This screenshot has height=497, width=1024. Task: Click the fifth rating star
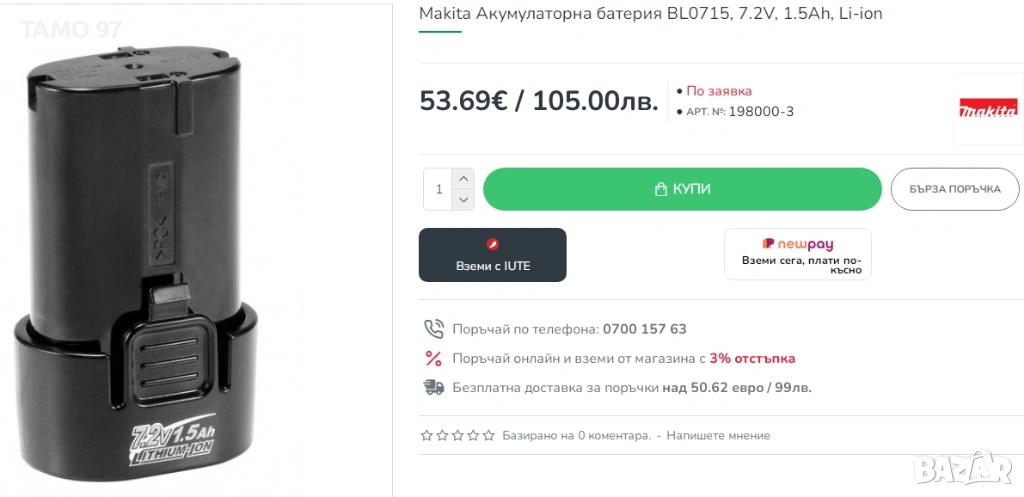point(489,436)
